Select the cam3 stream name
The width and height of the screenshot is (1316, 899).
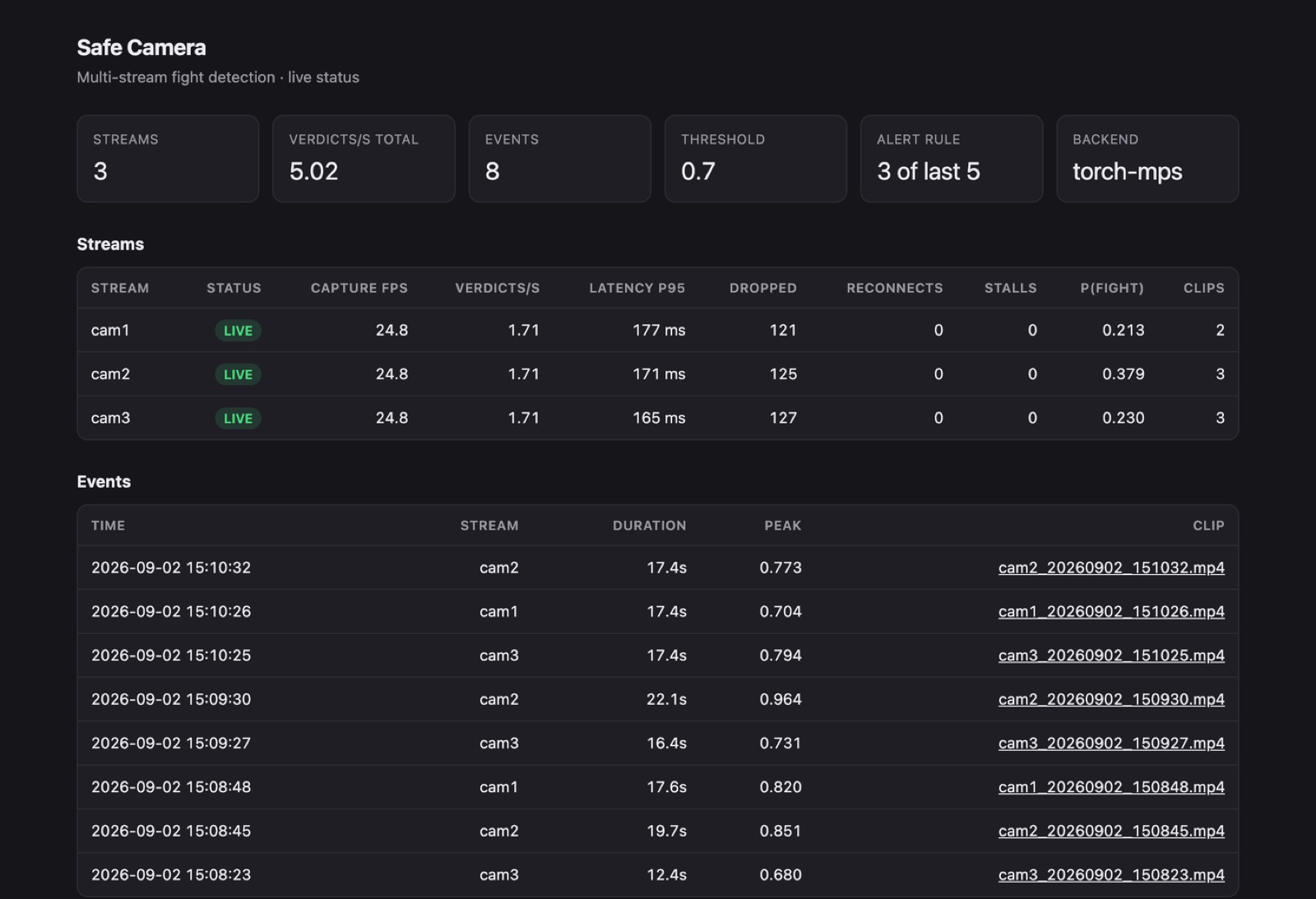[110, 418]
